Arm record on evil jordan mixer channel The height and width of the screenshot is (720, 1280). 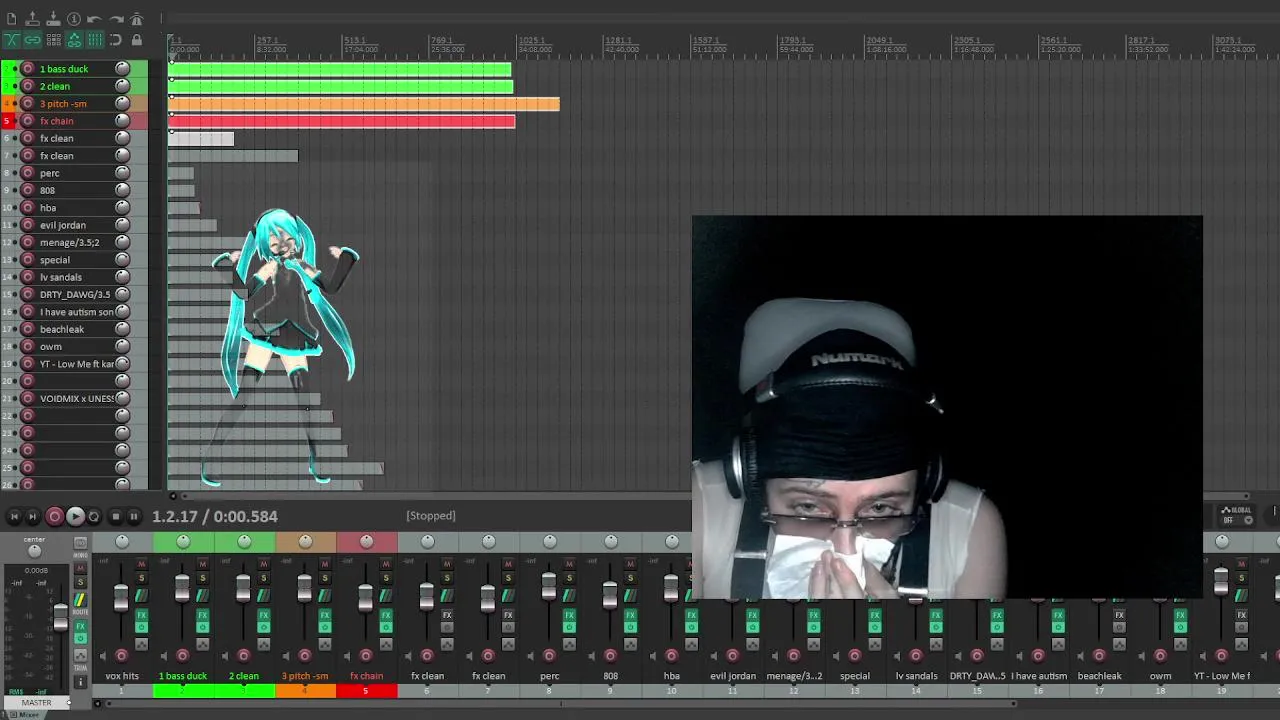[732, 656]
